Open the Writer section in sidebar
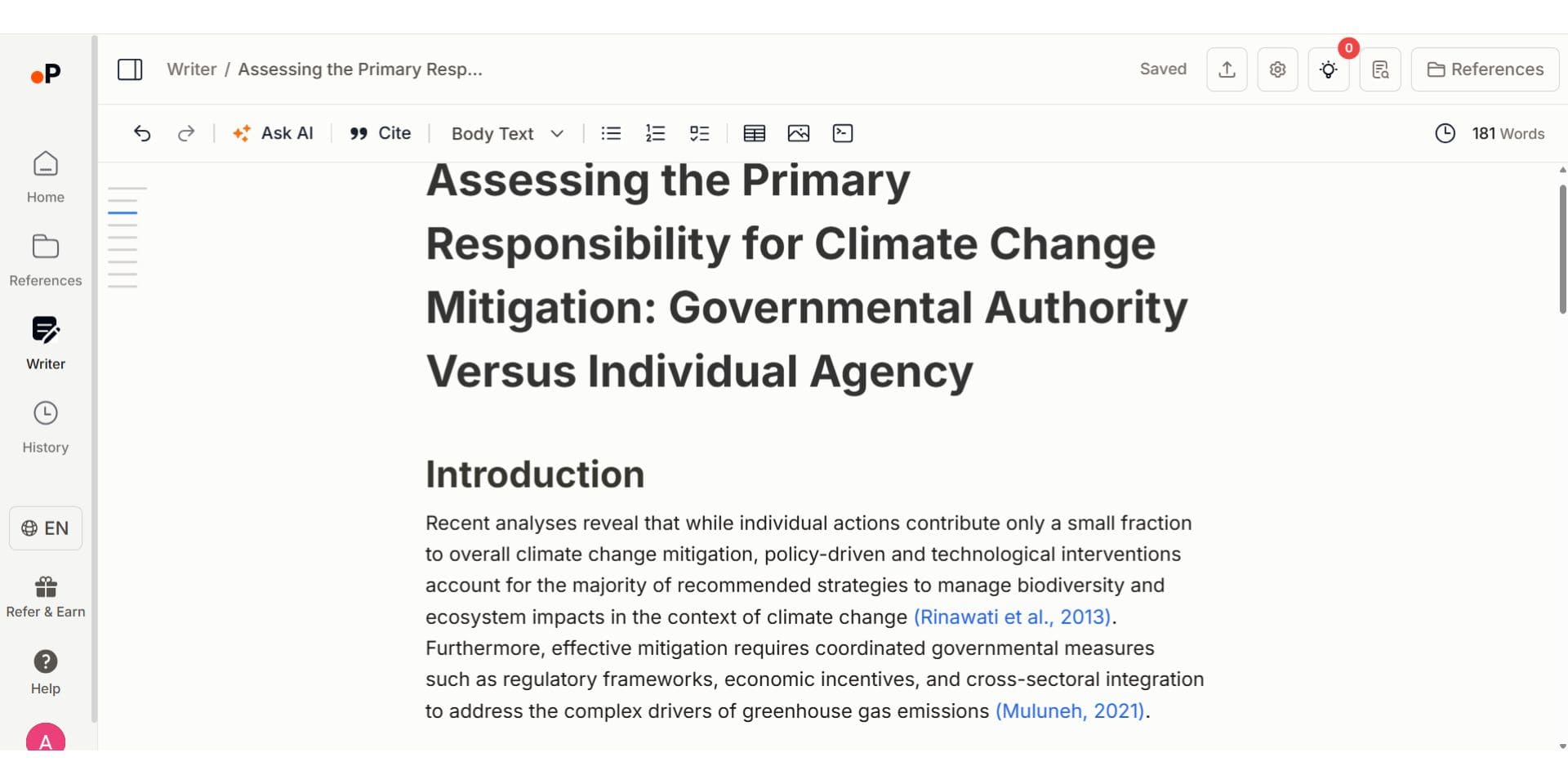This screenshot has height=784, width=1568. [46, 343]
